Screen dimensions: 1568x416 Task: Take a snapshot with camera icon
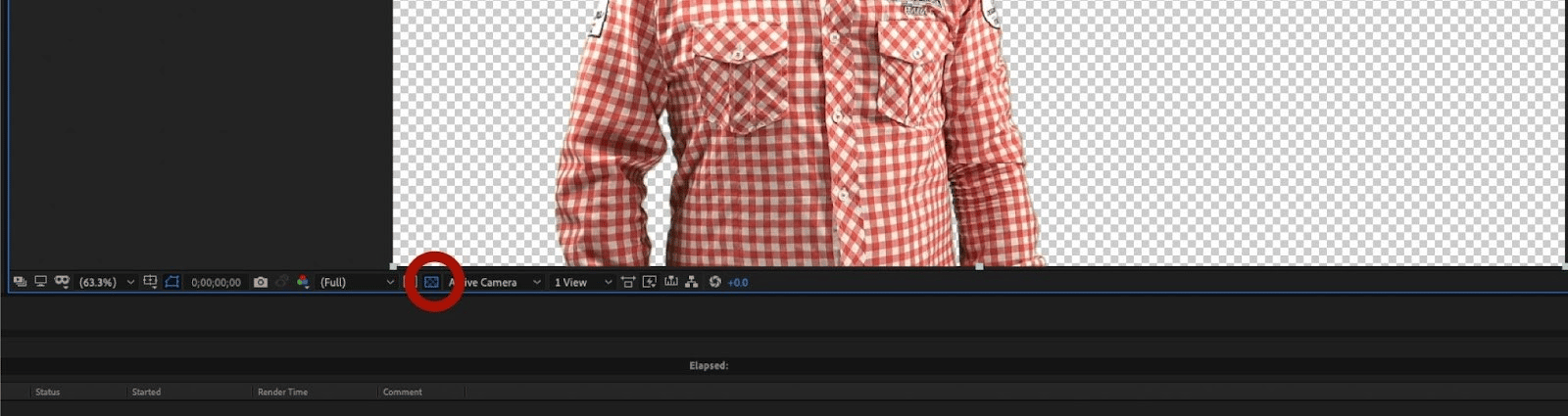(260, 282)
